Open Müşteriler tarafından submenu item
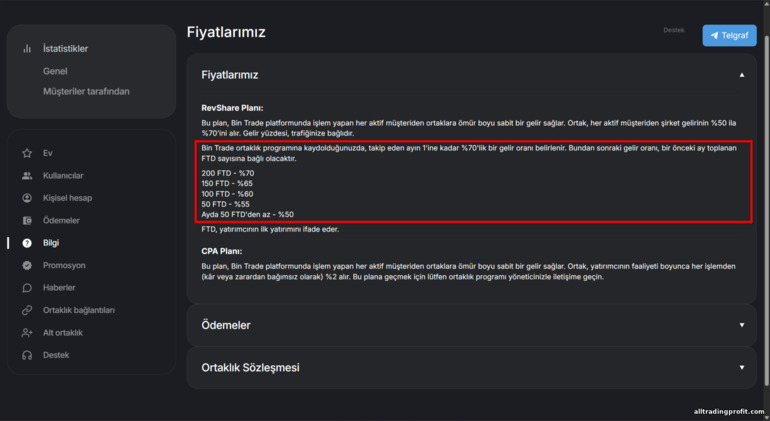770x421 pixels. click(x=86, y=92)
